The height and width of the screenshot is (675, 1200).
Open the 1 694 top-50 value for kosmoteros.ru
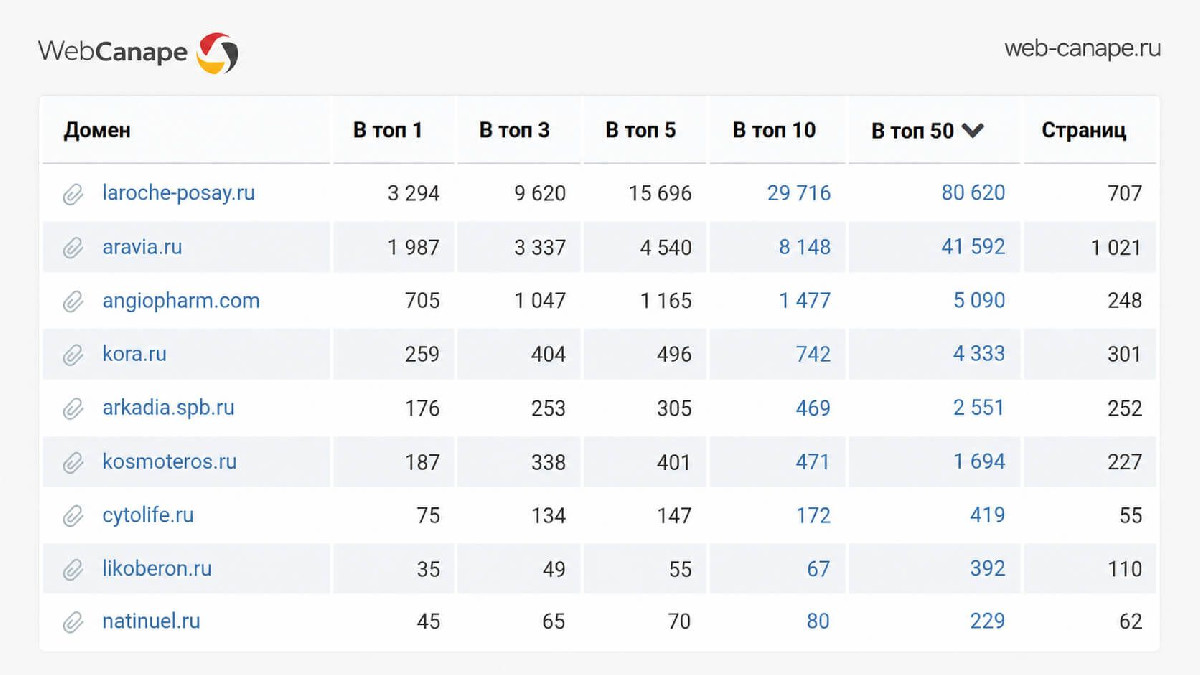[979, 461]
